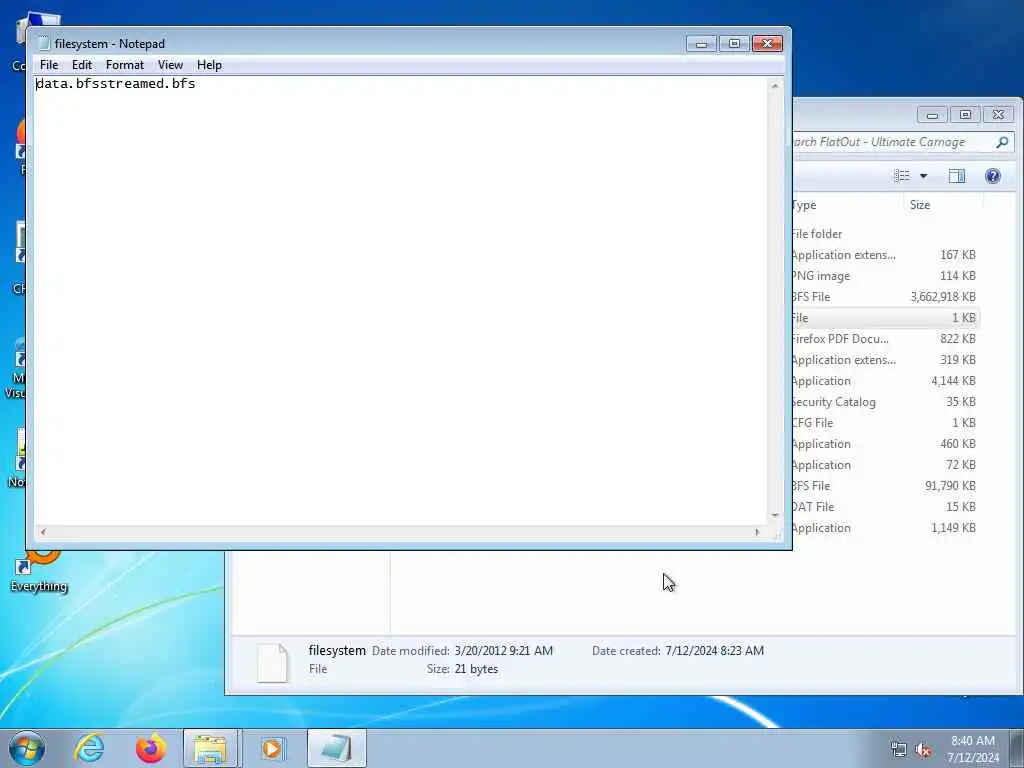Click the Size value 21 bytes

(x=476, y=669)
